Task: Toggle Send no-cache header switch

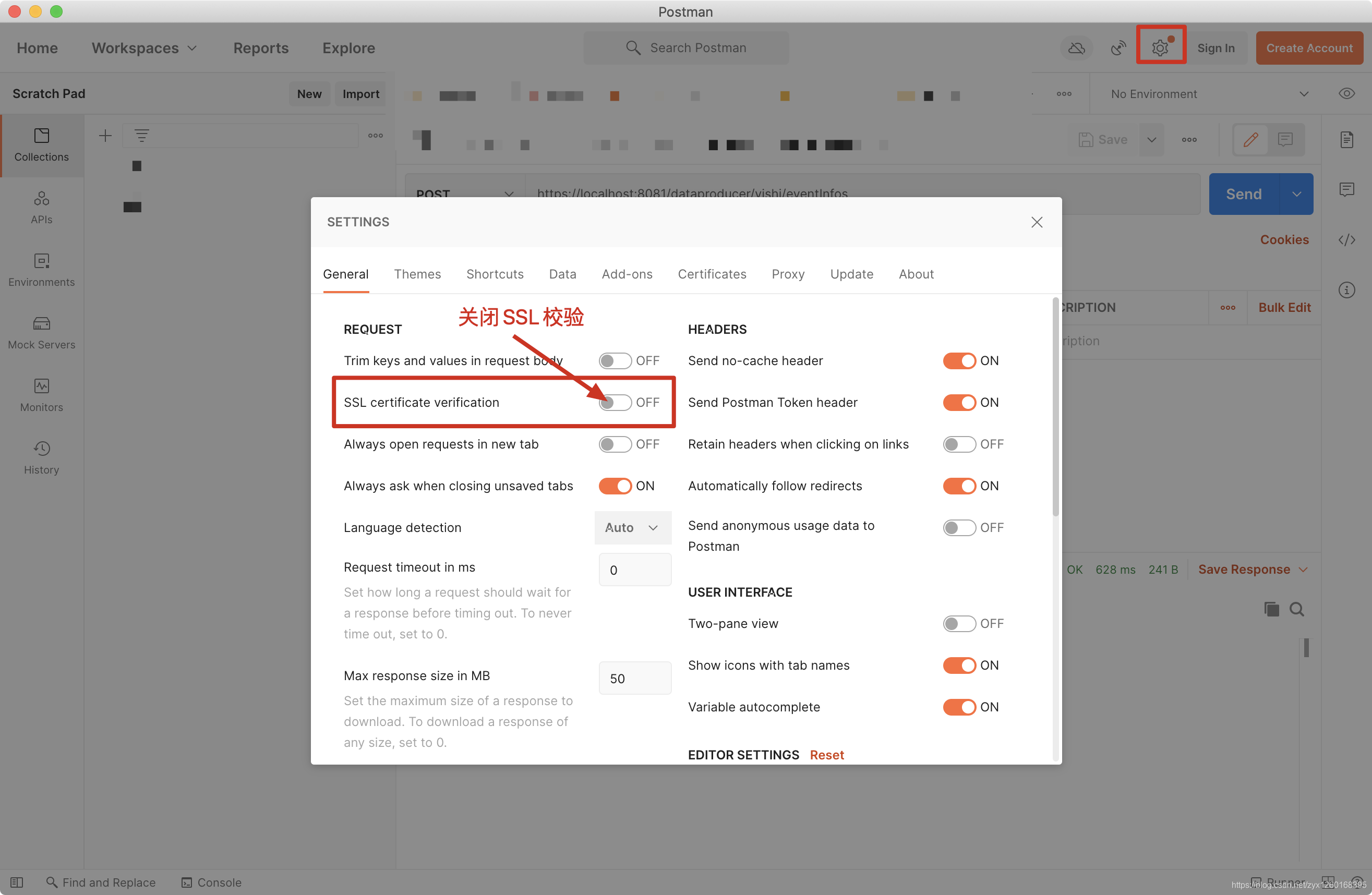Action: point(959,360)
